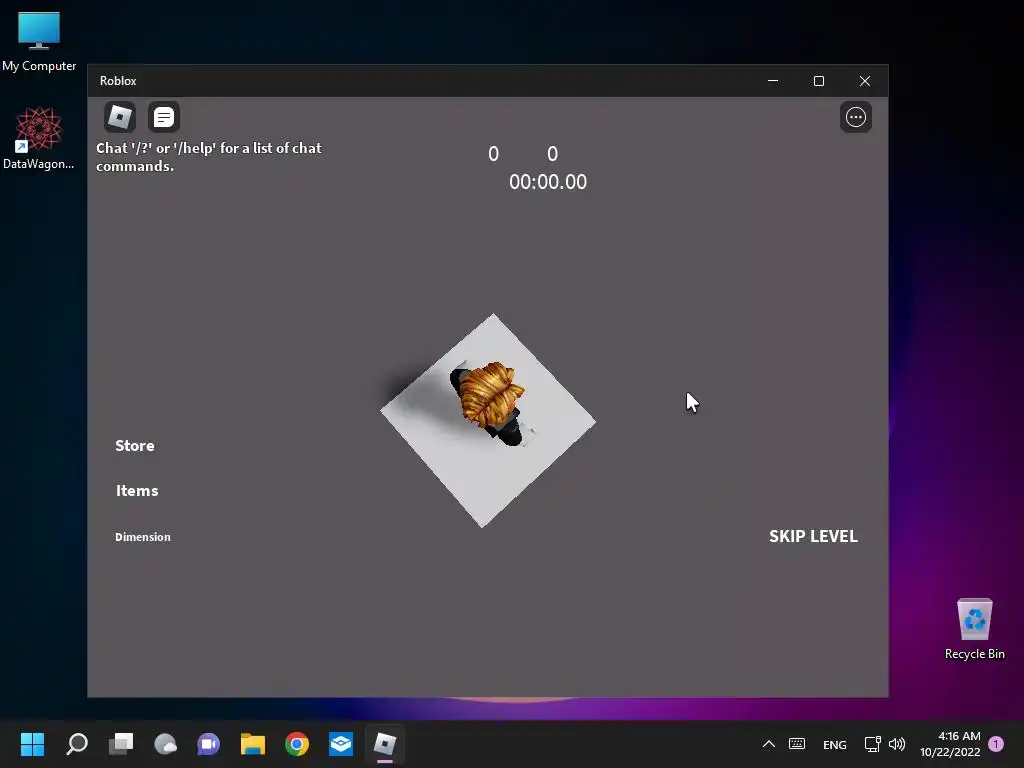Image resolution: width=1024 pixels, height=768 pixels.
Task: Launch Google Chrome from taskbar
Action: click(x=296, y=744)
